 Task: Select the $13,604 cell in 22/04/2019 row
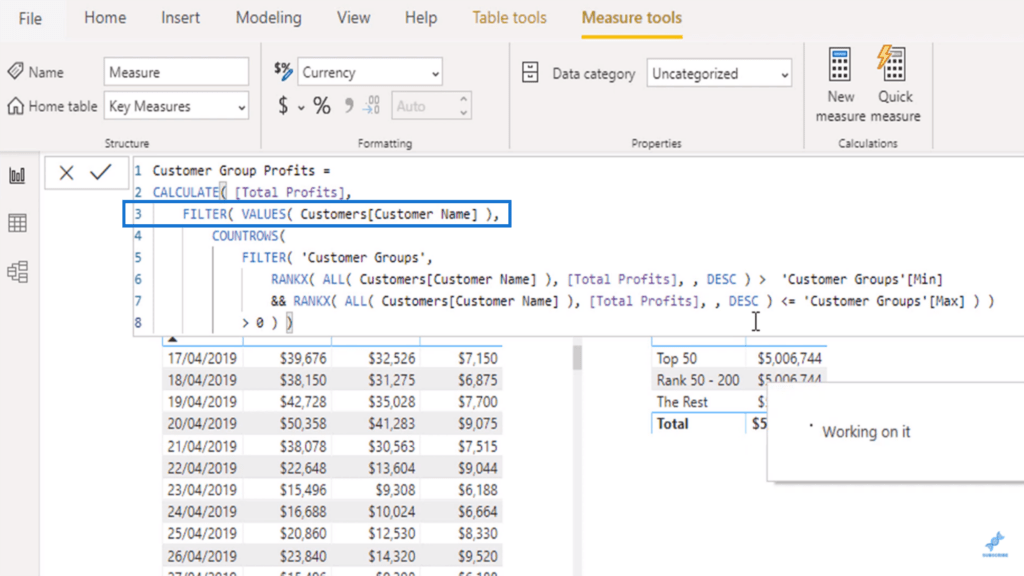click(391, 468)
